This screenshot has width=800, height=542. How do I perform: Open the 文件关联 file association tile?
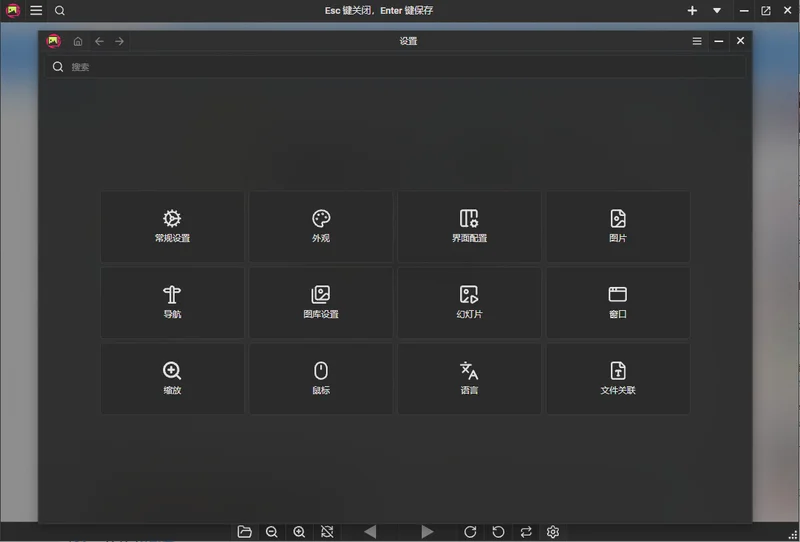(x=618, y=379)
